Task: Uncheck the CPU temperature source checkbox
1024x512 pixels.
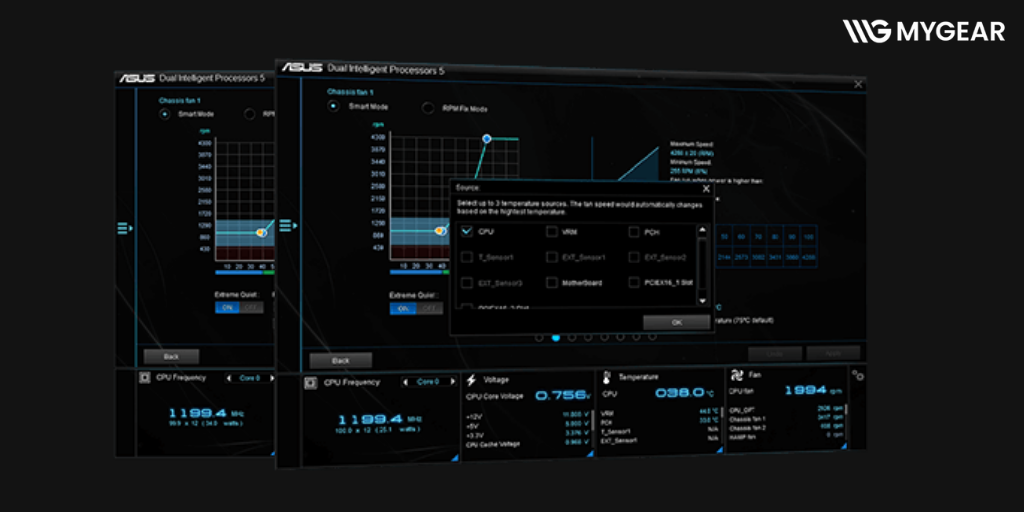Action: click(466, 231)
